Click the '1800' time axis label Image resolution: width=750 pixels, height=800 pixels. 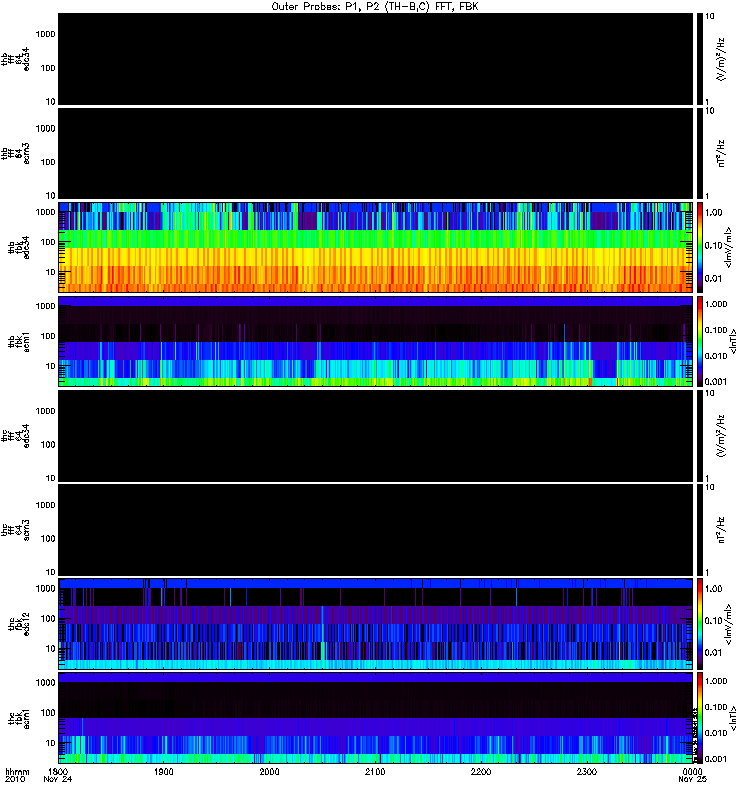click(x=58, y=772)
